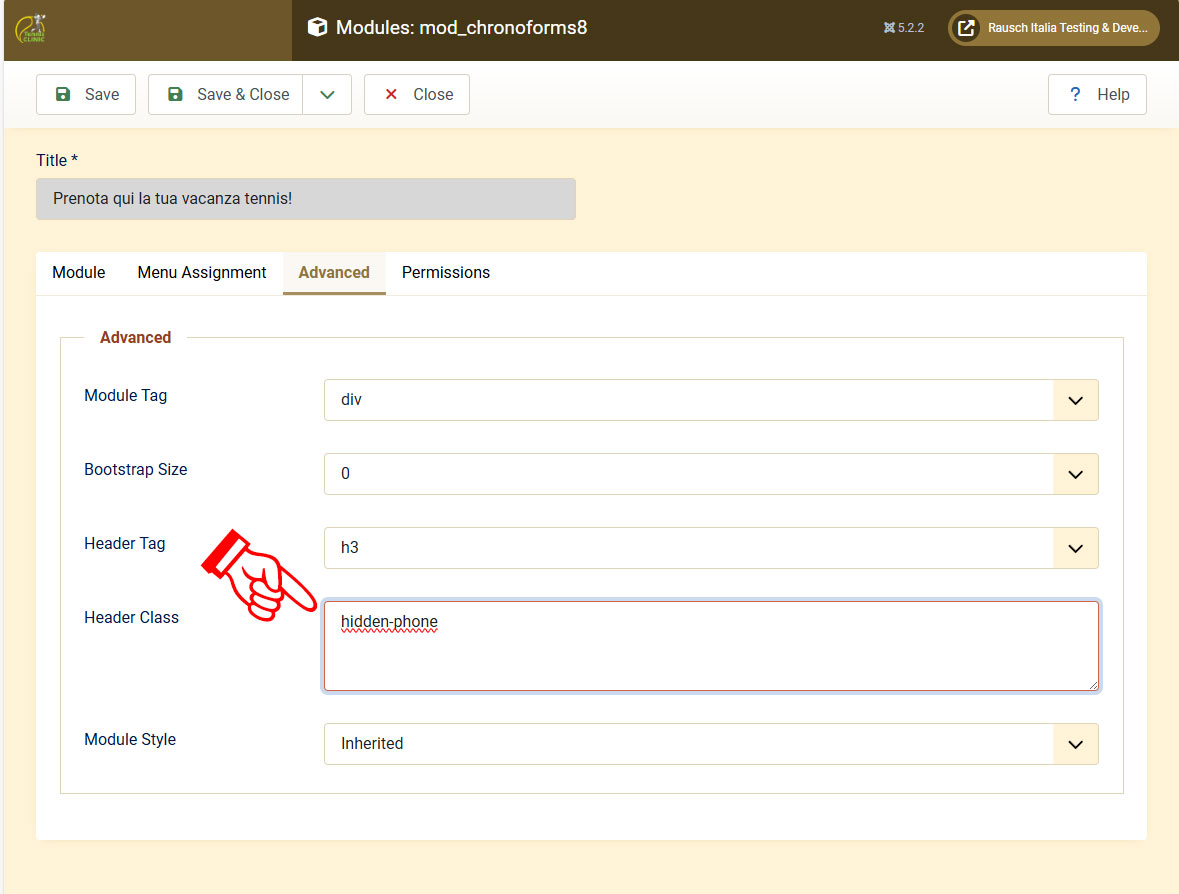Click the modules cube icon in header
1179x894 pixels.
point(317,28)
